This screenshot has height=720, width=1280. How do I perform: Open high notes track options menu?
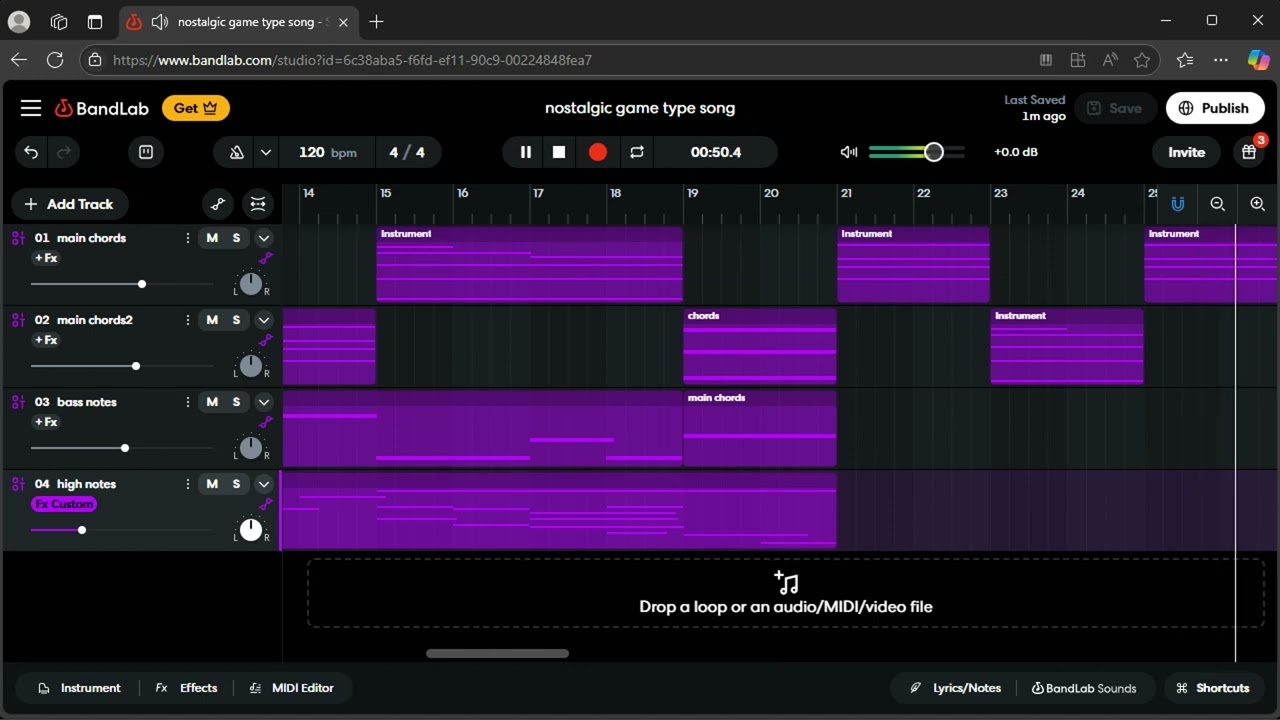[x=187, y=484]
